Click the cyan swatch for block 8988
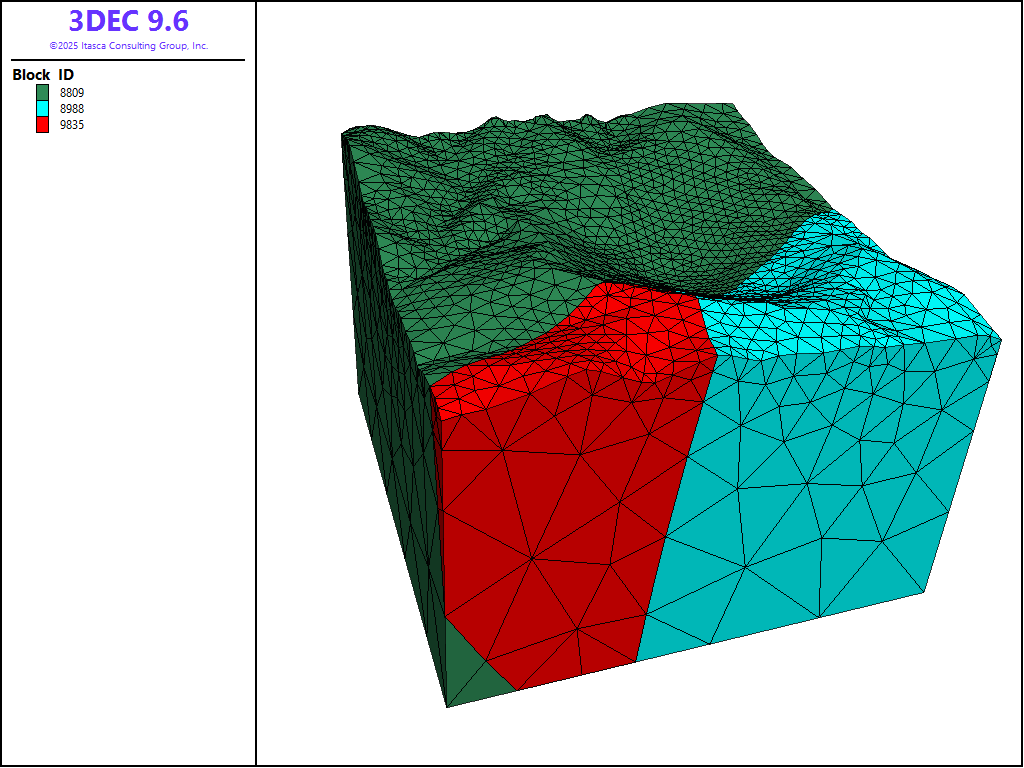 pyautogui.click(x=43, y=108)
